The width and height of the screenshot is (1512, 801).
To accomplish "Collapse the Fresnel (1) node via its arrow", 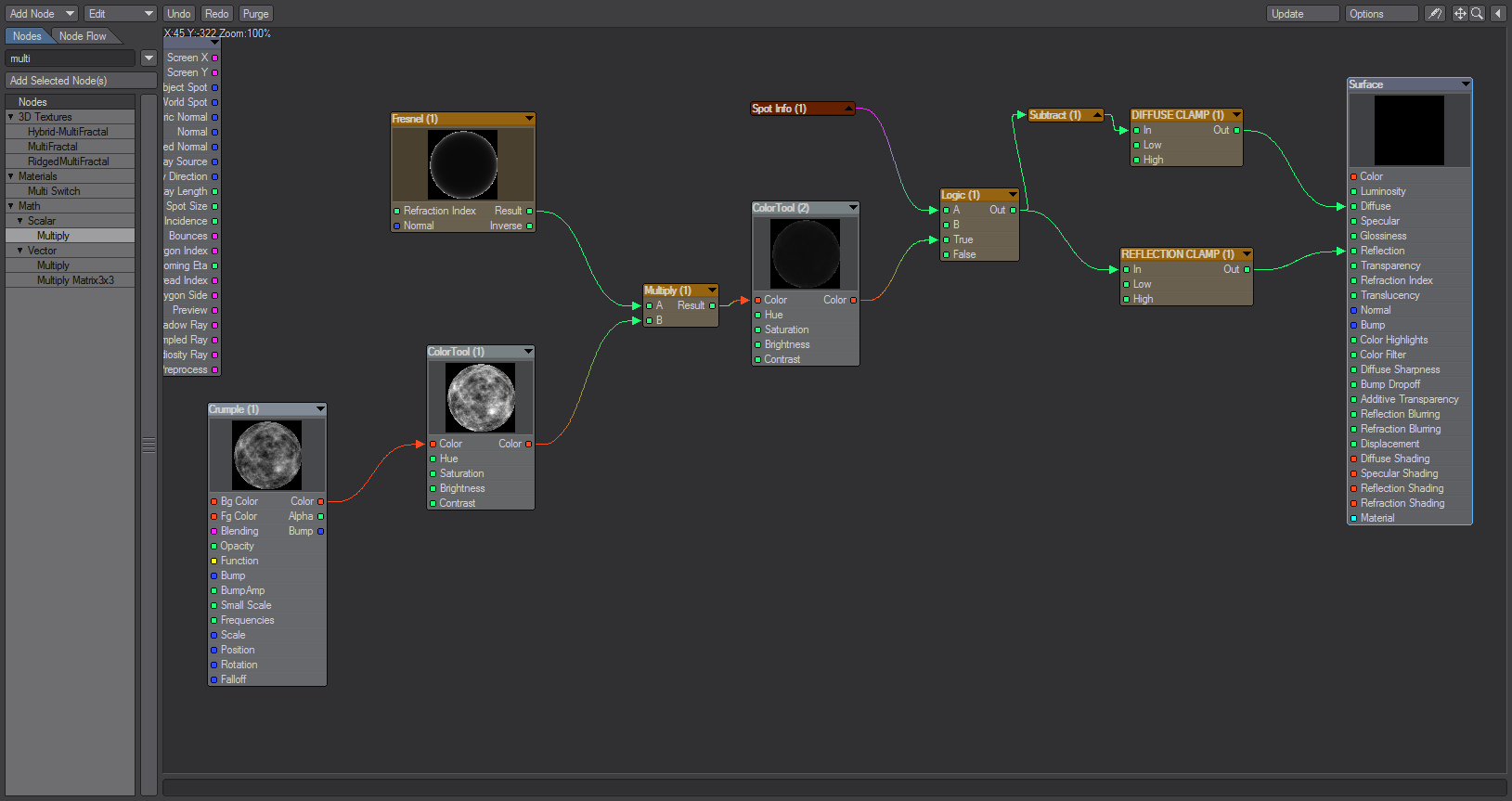I will coord(529,119).
